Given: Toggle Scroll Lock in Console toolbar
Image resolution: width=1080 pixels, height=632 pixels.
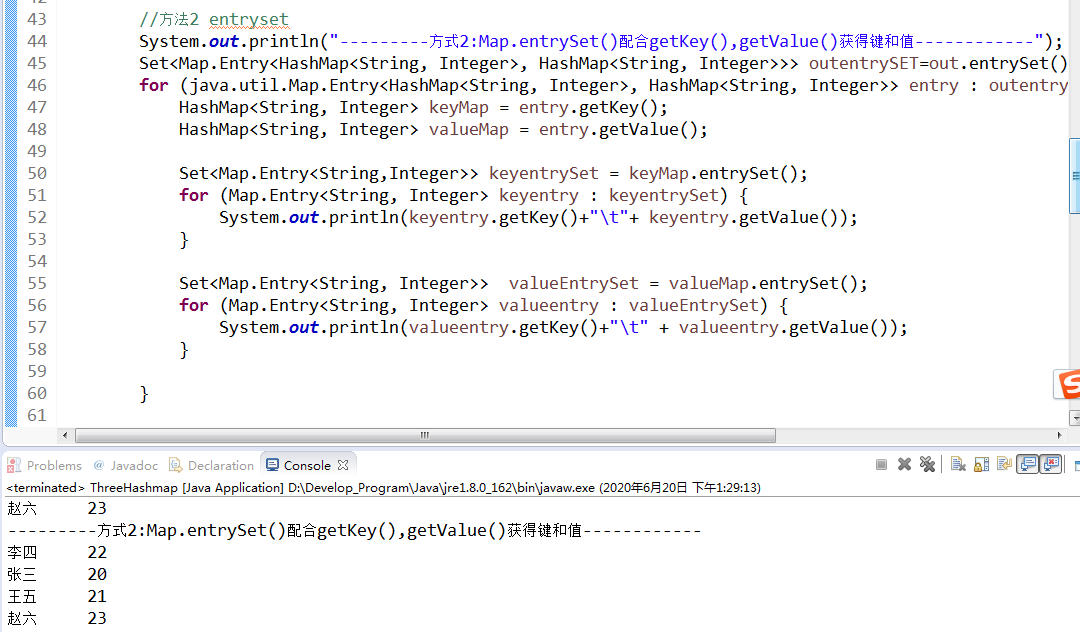Looking at the screenshot, I should [x=982, y=465].
